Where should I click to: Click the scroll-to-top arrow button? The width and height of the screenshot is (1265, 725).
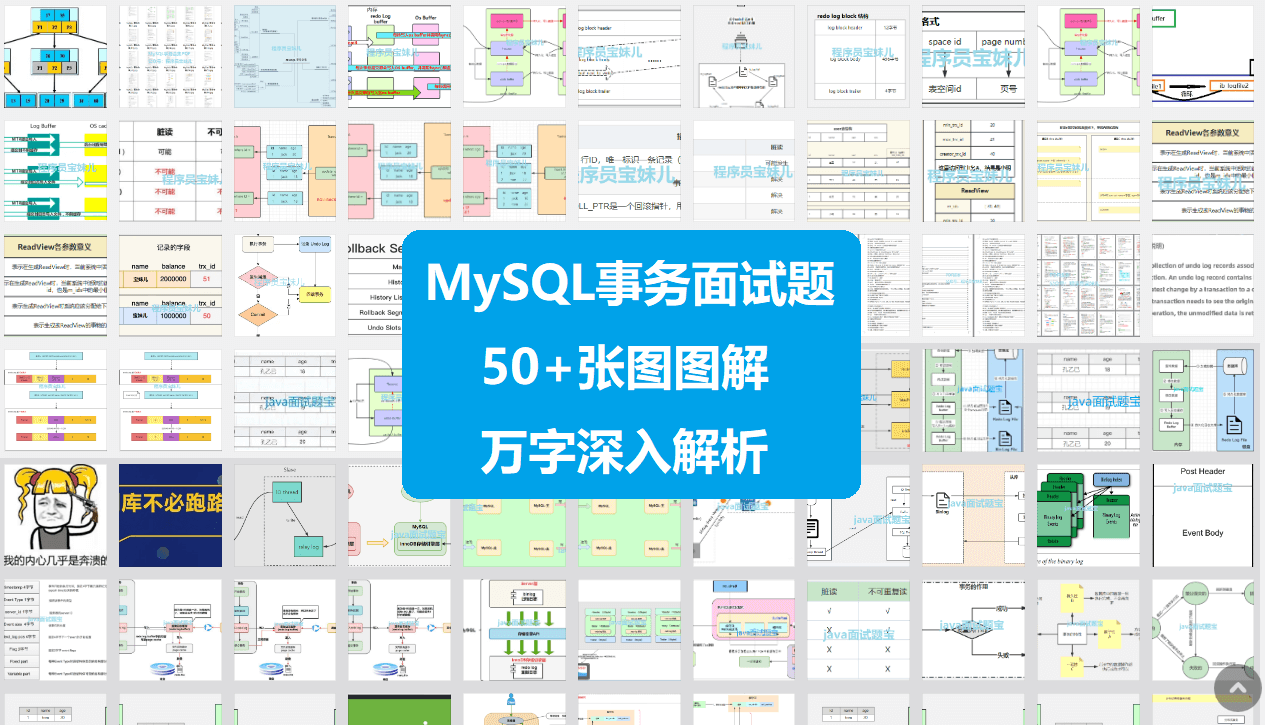point(1238,689)
